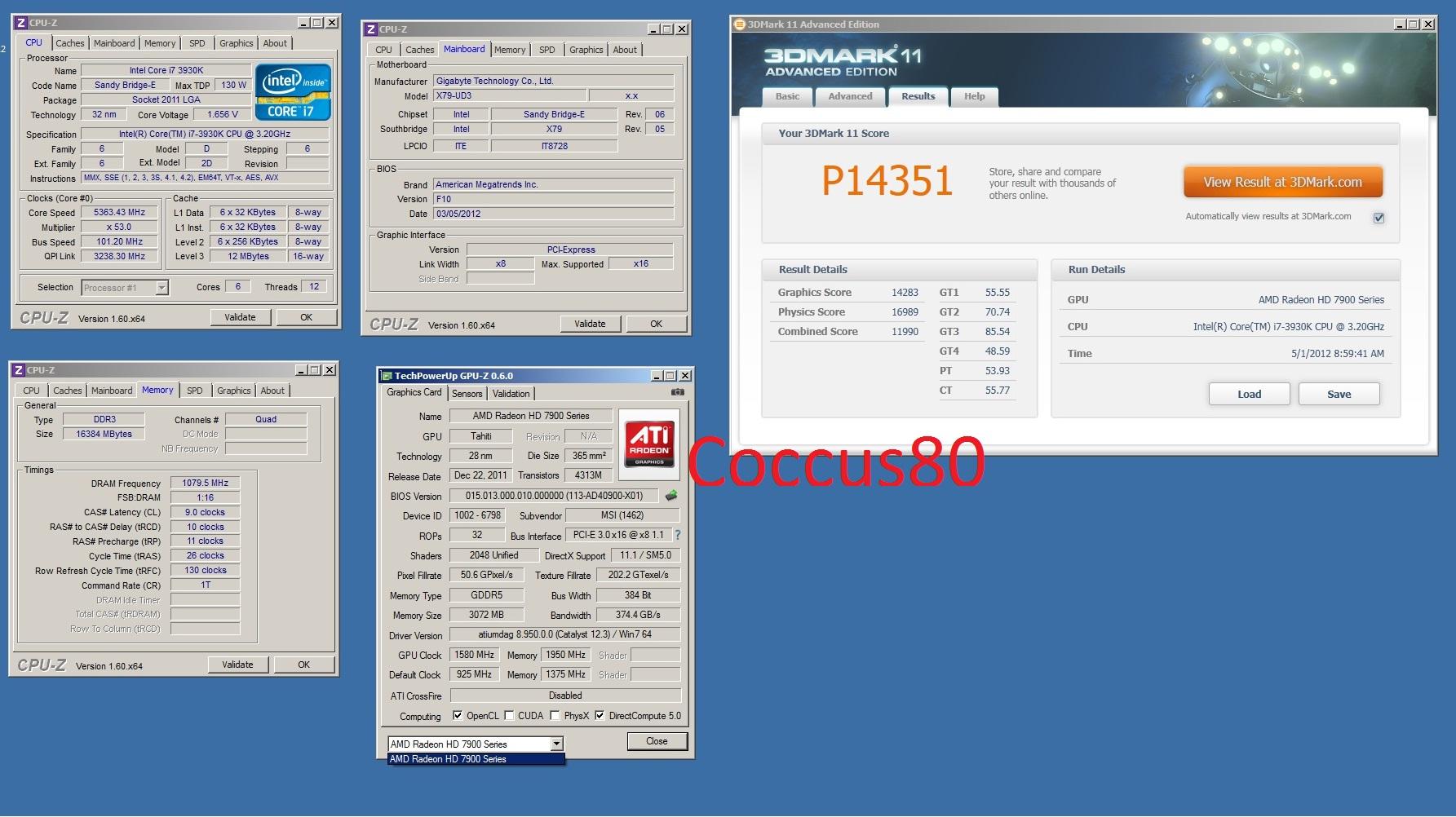Click the GPU-Z BIOS Version field
The image size is (1456, 817).
555,496
